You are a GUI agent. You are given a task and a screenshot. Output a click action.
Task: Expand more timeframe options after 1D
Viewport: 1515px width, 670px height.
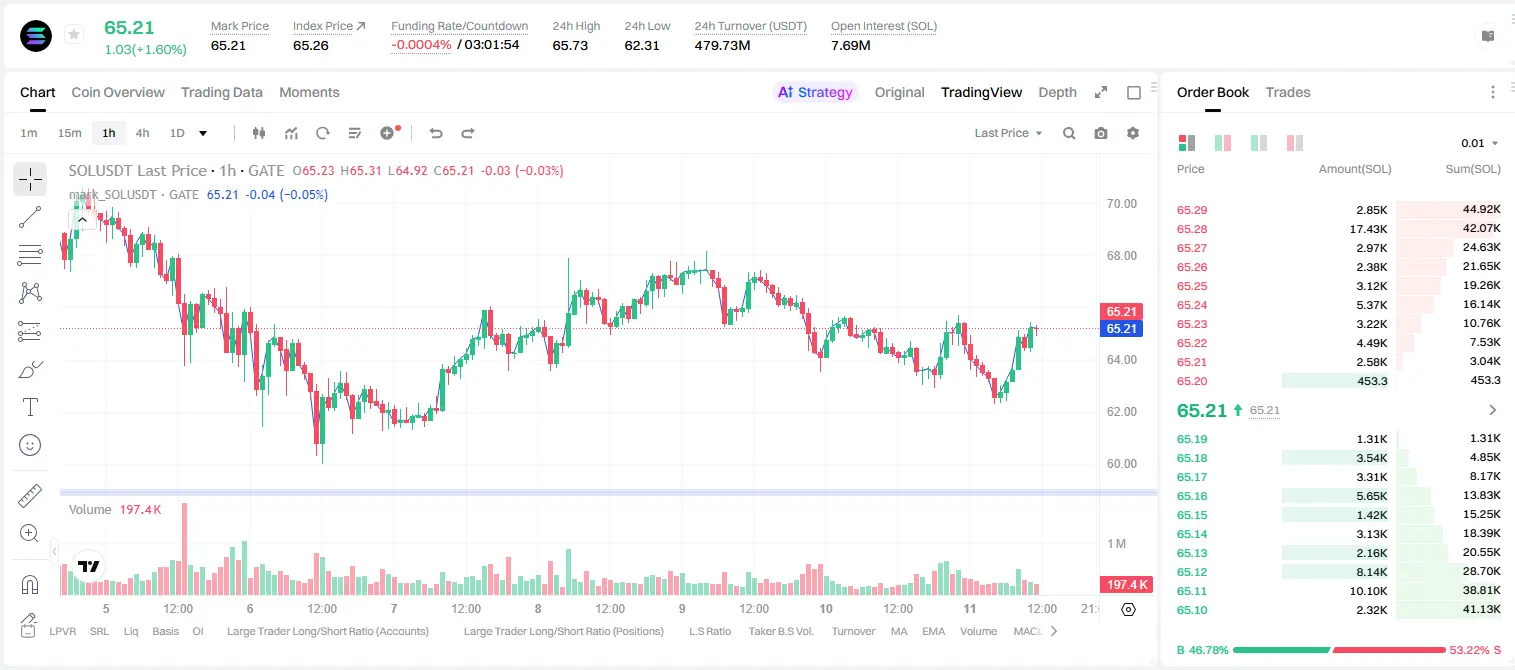(203, 133)
